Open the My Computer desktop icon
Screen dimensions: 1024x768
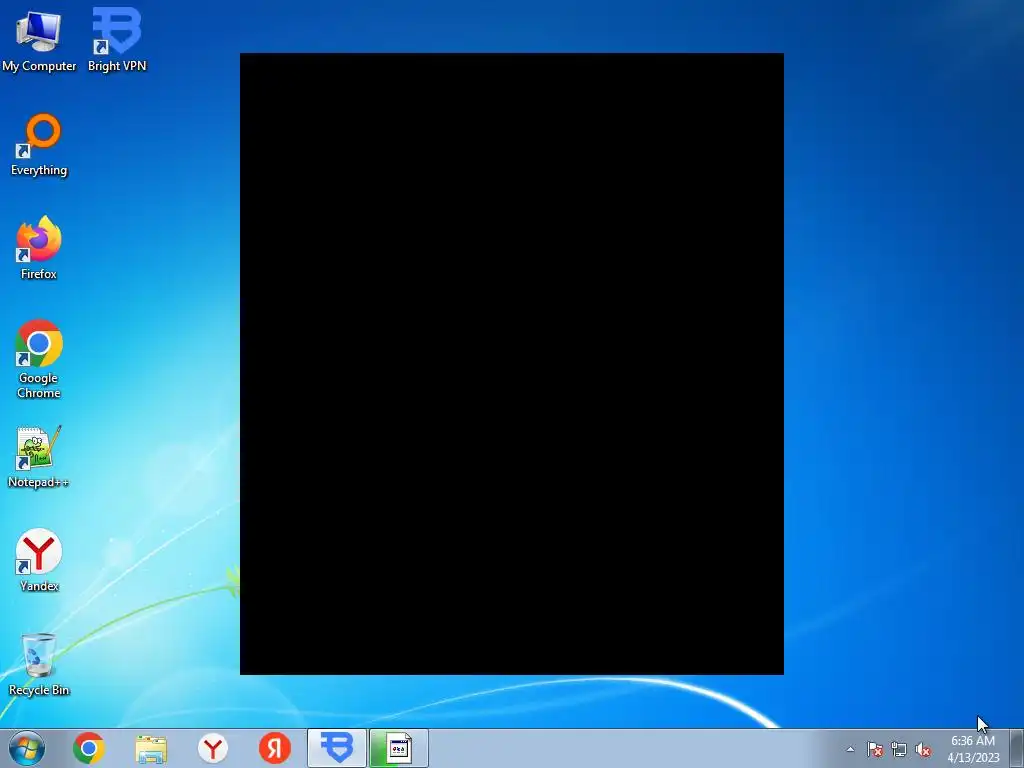[39, 40]
